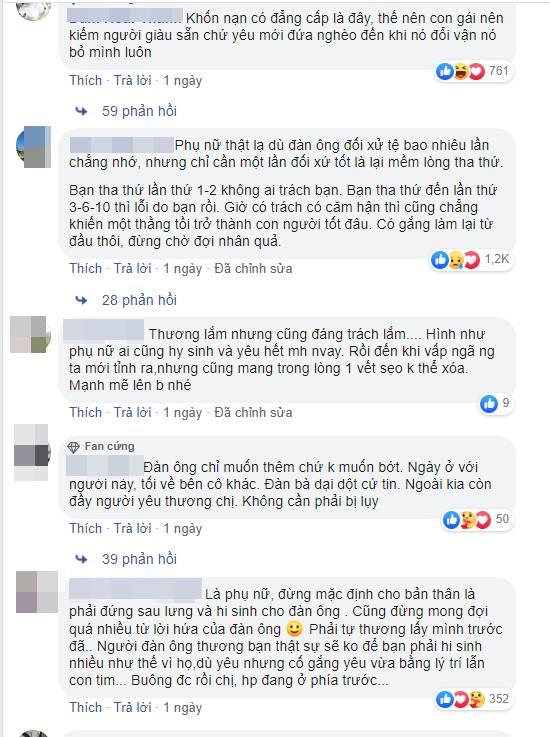The height and width of the screenshot is (737, 550).
Task: Expand the 28 phản hồi replies
Action: [x=139, y=300]
